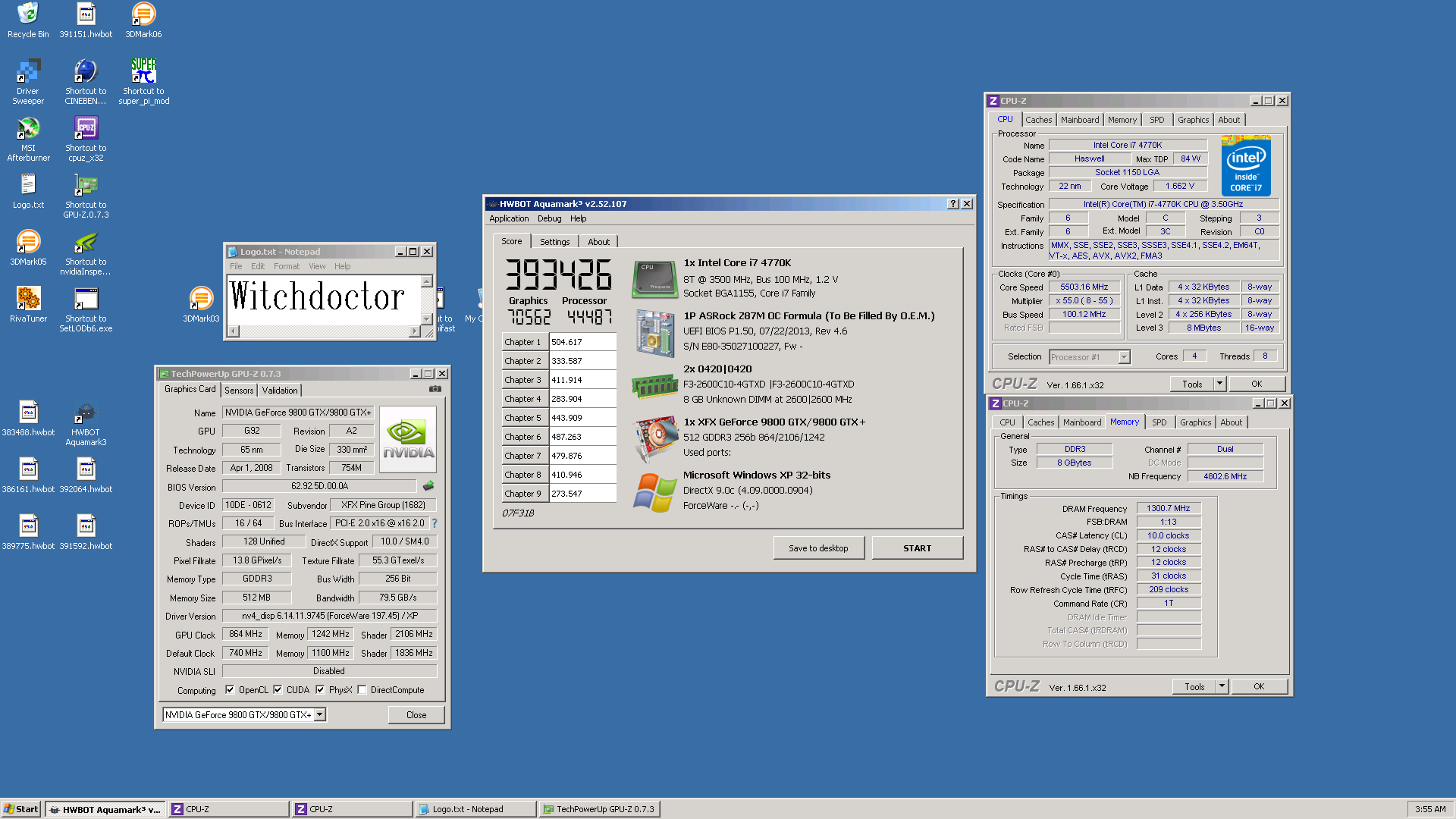Click the HWBOT Aquamark taskbar item
Viewport: 1456px width, 819px height.
pos(105,809)
